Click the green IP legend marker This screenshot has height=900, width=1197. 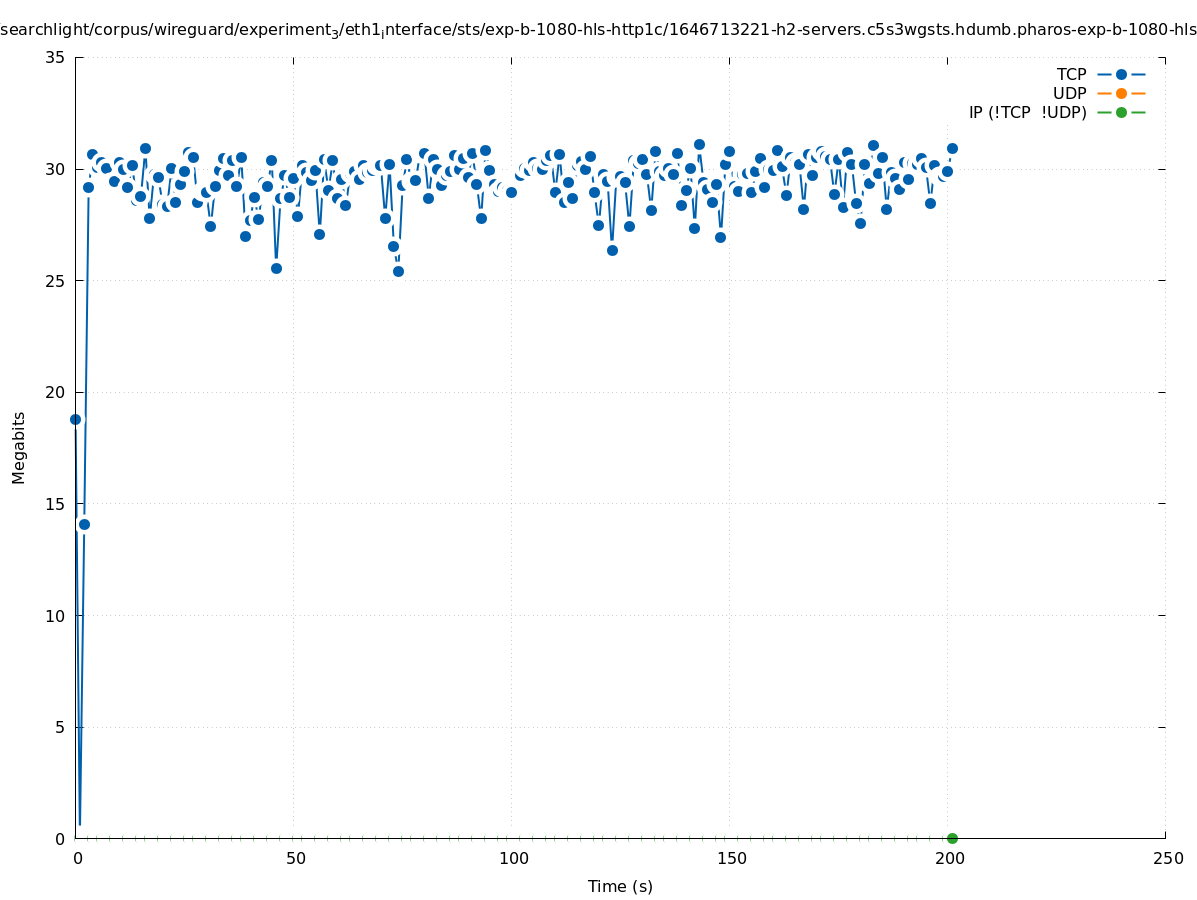1121,112
